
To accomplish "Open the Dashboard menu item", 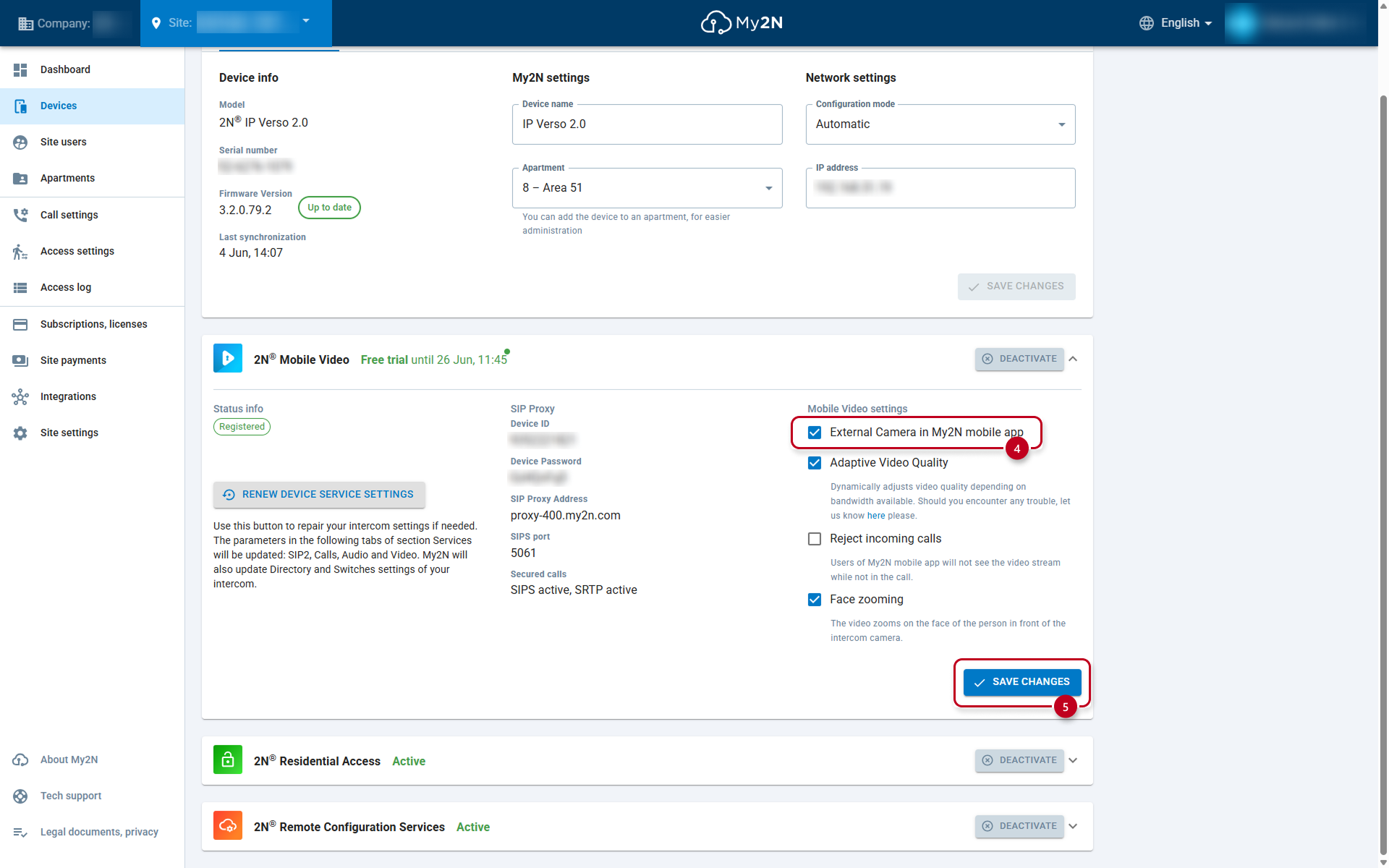I will [92, 69].
